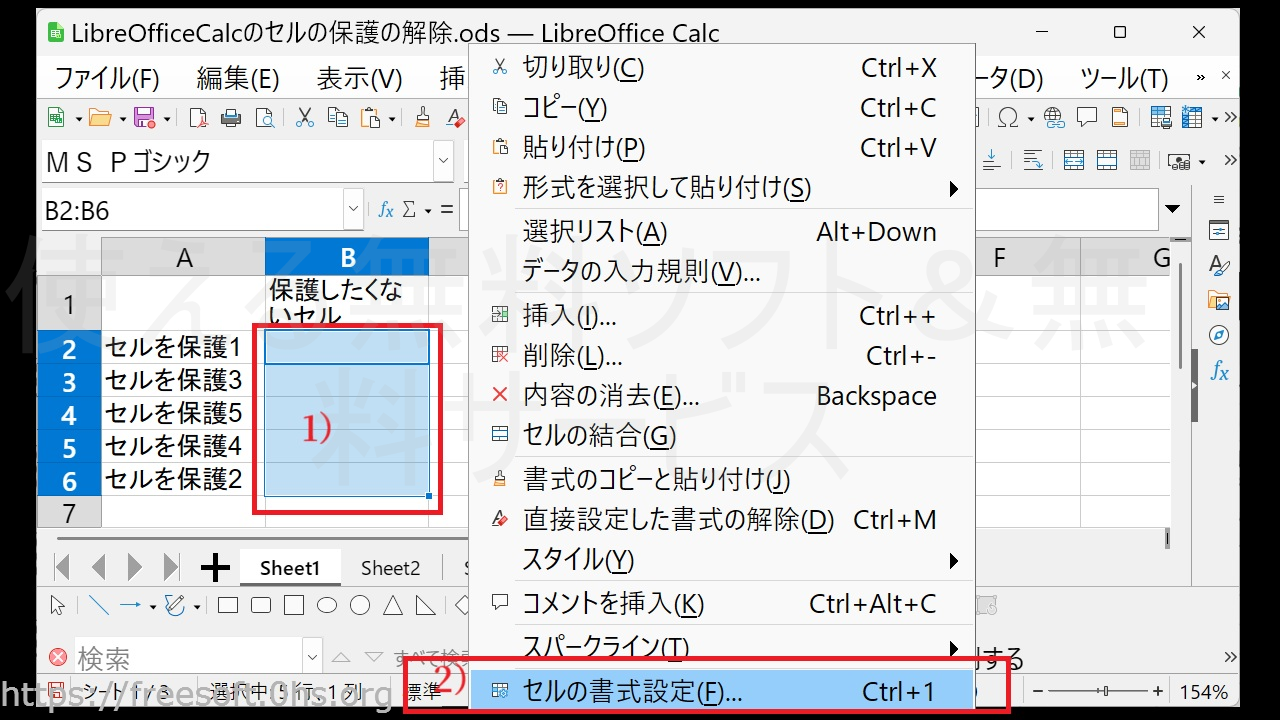Open the ファイル menu
Screen dimensions: 1280x720
tap(107, 78)
